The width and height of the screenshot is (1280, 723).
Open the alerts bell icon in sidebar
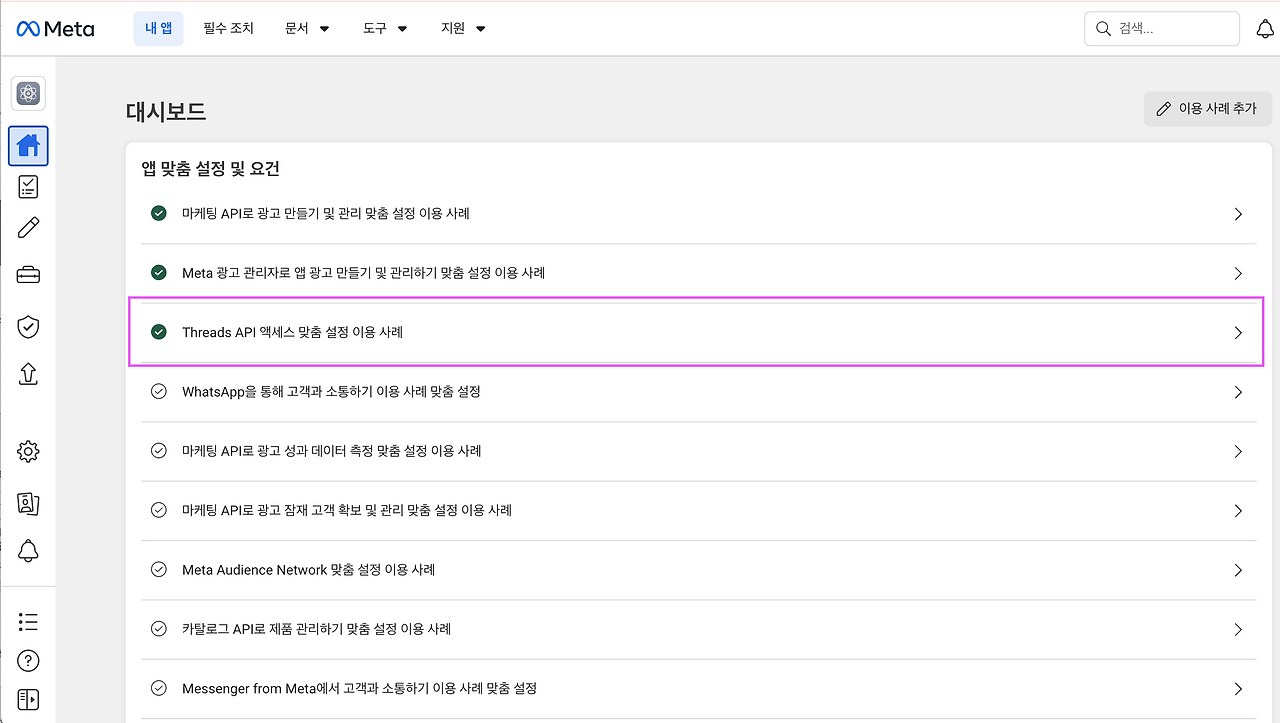[28, 550]
